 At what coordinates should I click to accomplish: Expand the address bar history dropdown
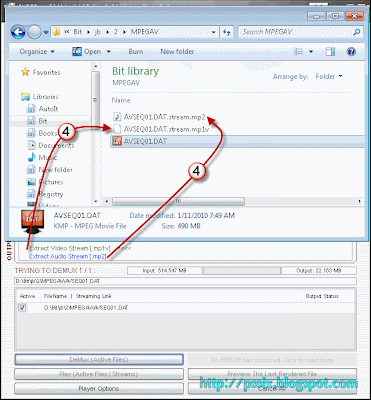point(214,32)
